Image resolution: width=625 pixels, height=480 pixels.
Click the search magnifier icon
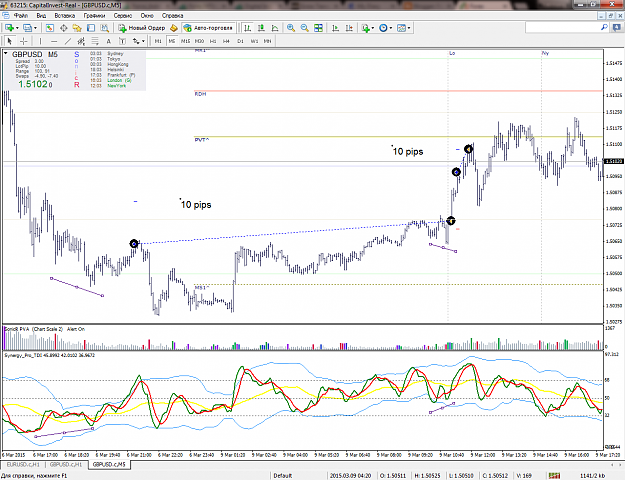[604, 27]
